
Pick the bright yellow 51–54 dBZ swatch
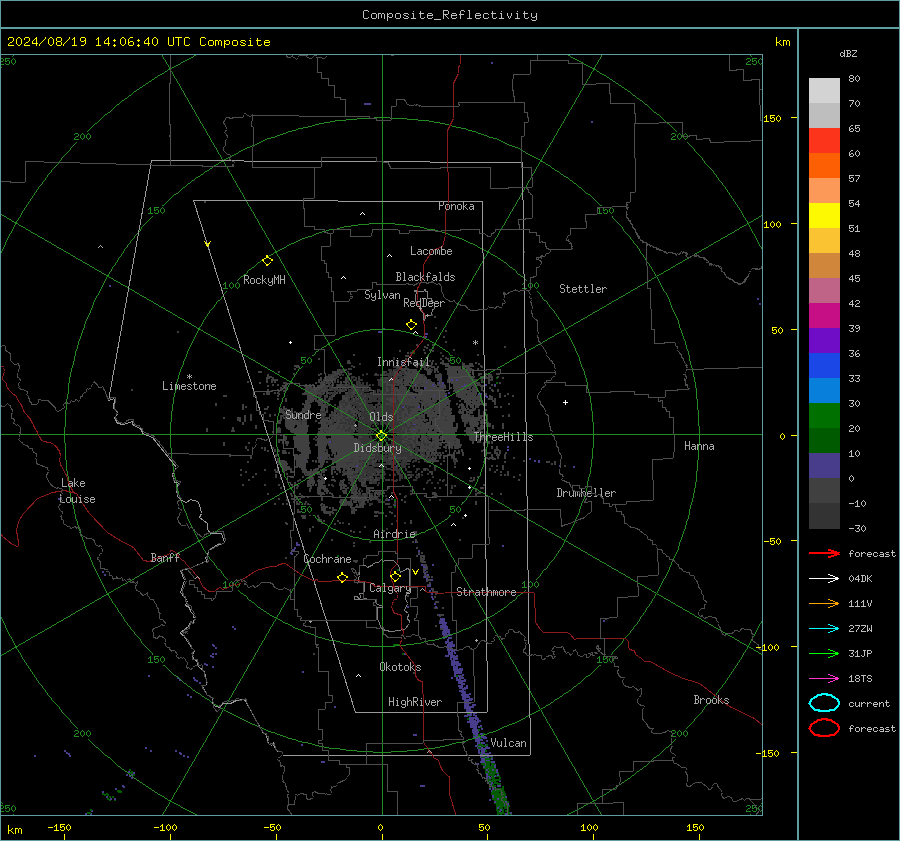824,215
